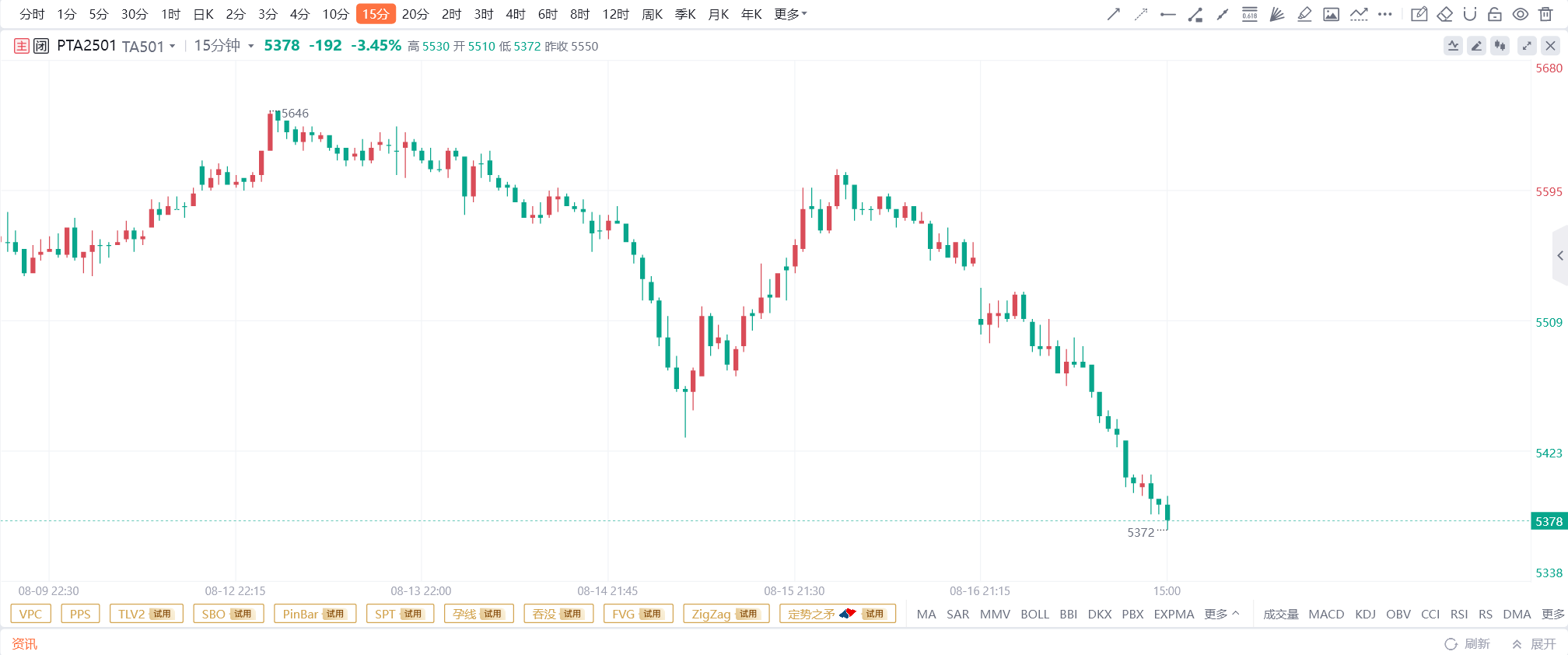Click the eraser drawing tool
This screenshot has height=655, width=1568.
point(1444,14)
